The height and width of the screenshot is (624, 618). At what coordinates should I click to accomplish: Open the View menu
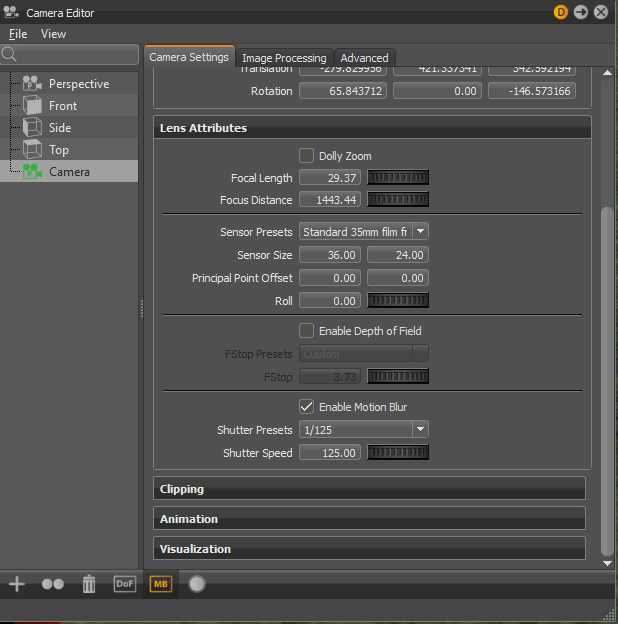pyautogui.click(x=53, y=34)
